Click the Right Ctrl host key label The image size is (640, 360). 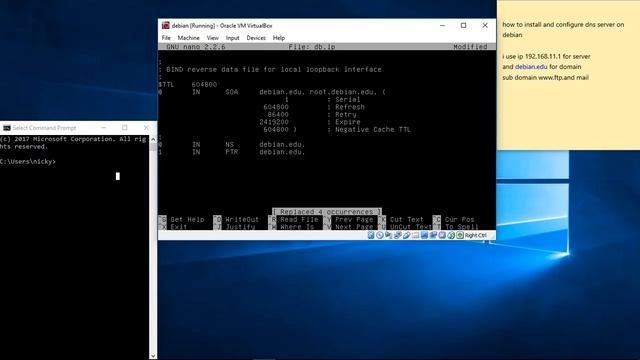[x=476, y=235]
